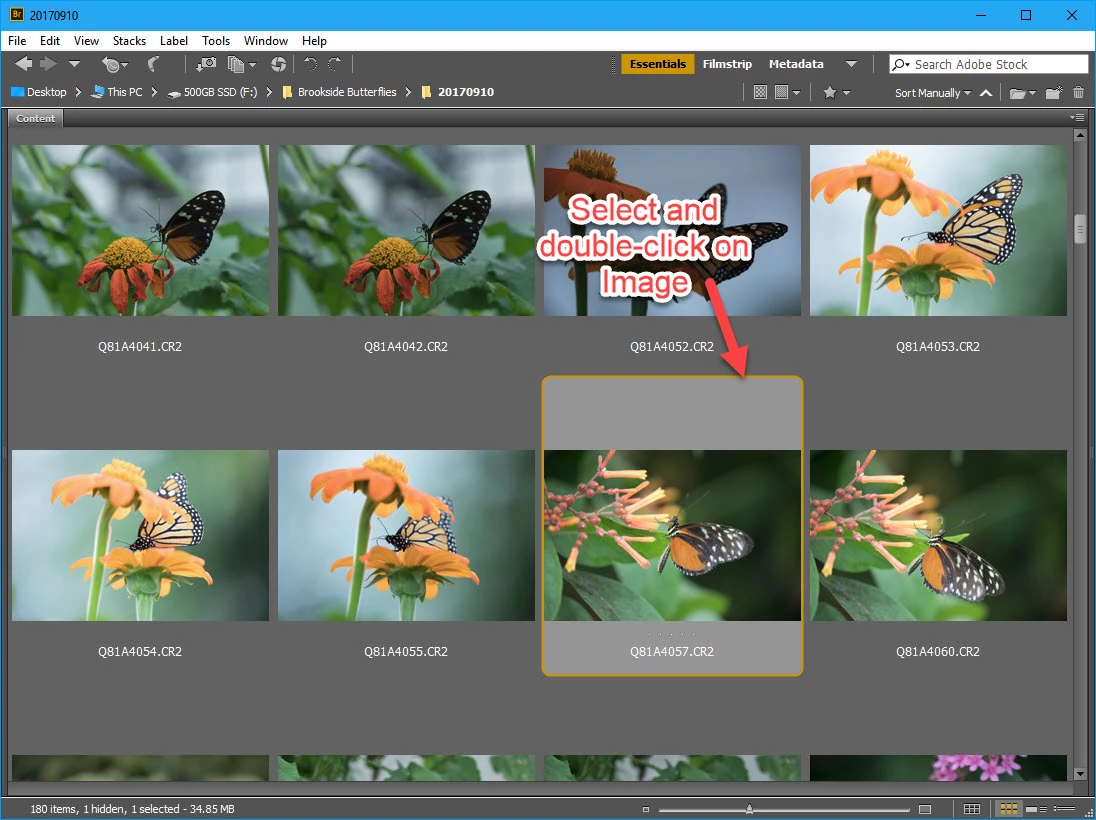Go forward using the right arrow

coord(48,64)
